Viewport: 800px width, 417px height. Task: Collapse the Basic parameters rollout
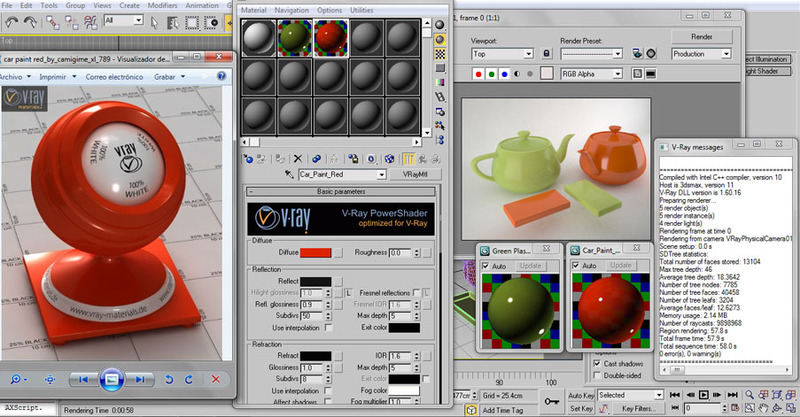pos(341,191)
